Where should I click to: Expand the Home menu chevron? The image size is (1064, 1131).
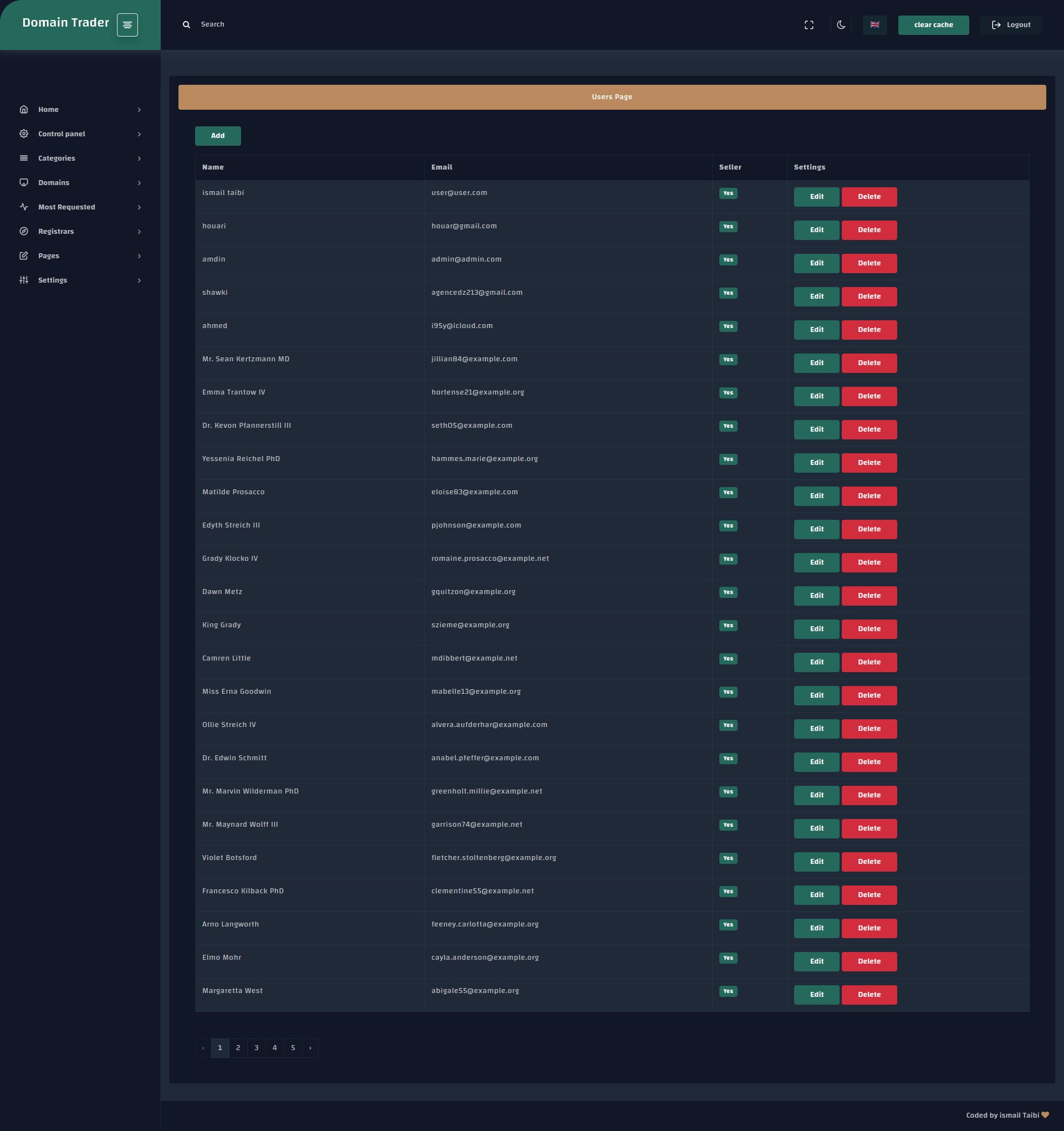139,110
